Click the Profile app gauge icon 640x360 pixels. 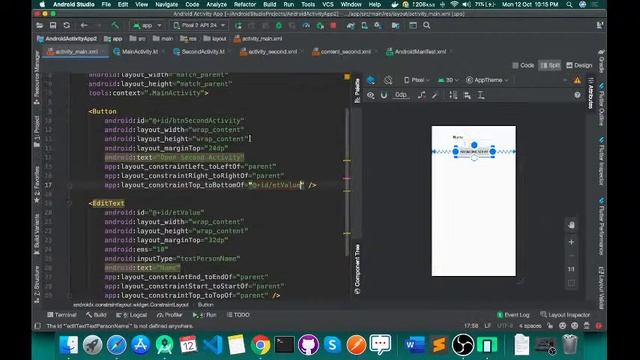[306, 25]
